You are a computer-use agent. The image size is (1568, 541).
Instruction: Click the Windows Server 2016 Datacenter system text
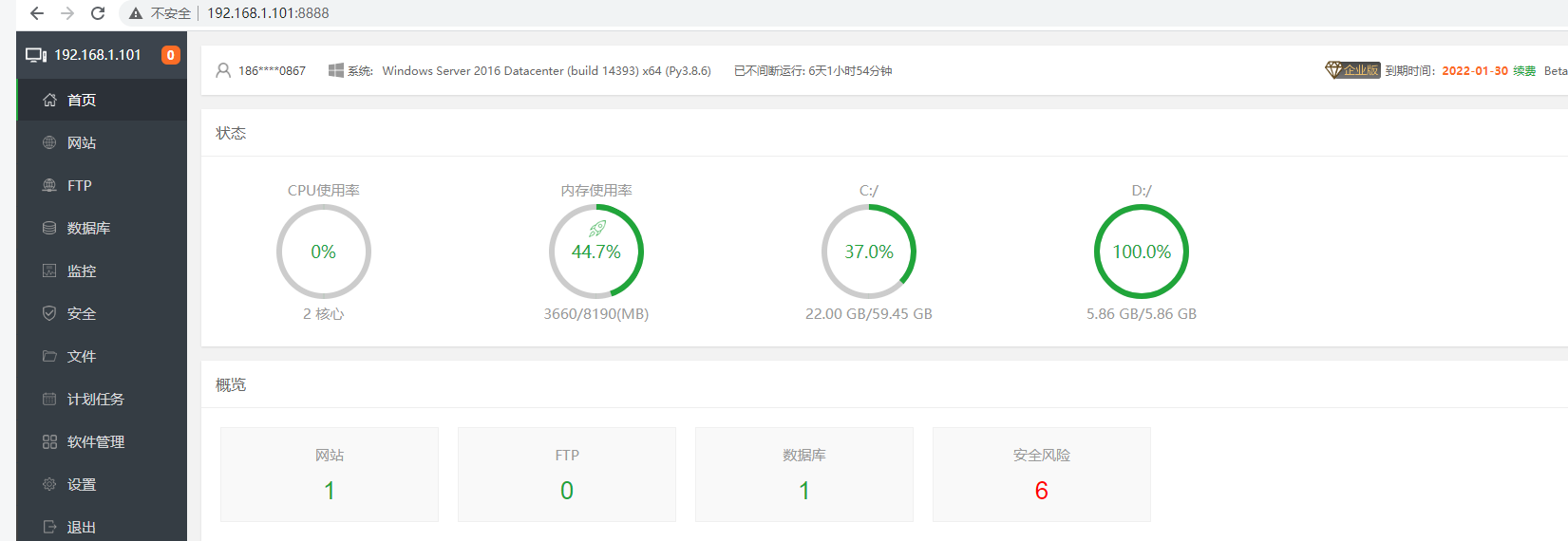coord(546,71)
